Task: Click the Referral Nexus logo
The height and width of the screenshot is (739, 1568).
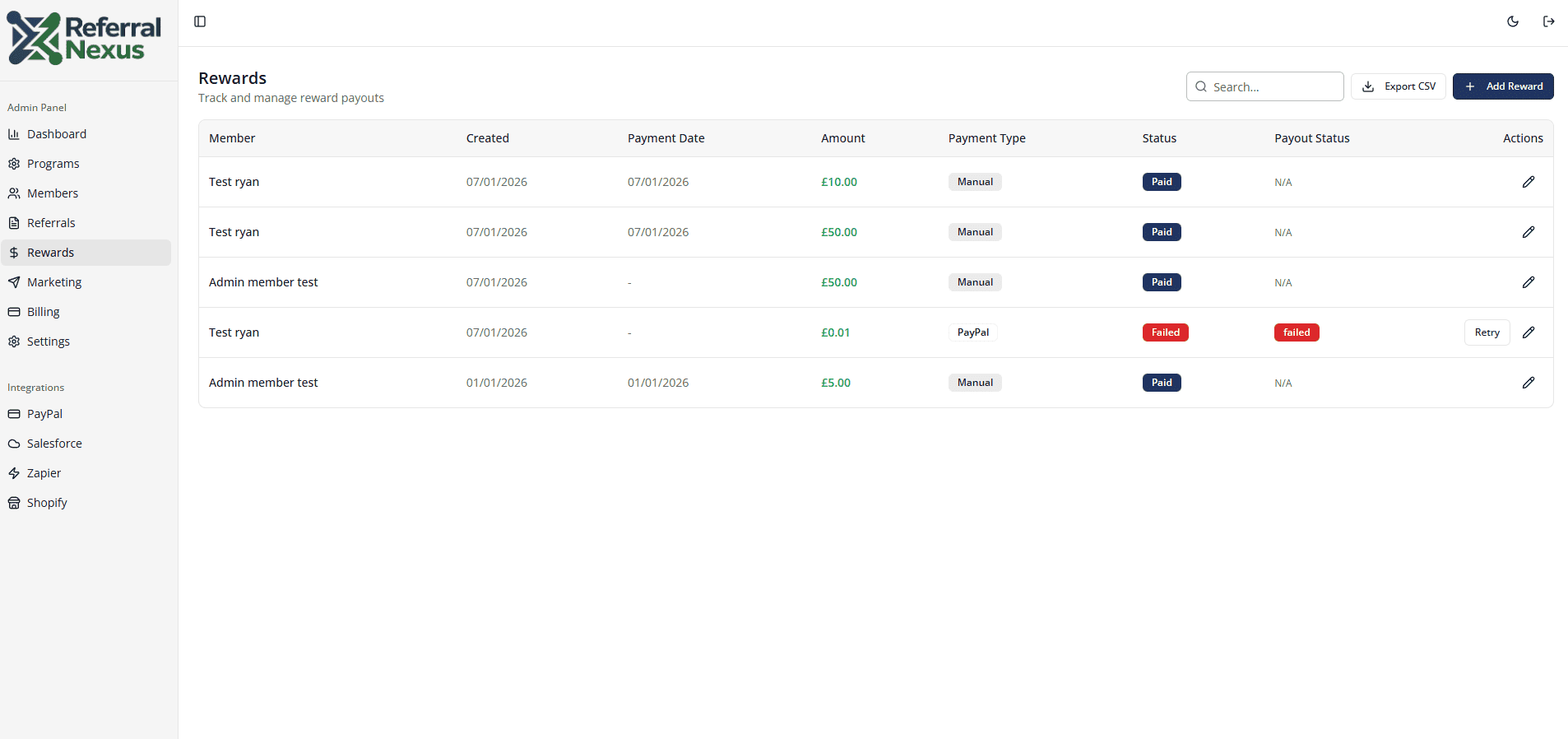Action: pyautogui.click(x=84, y=39)
